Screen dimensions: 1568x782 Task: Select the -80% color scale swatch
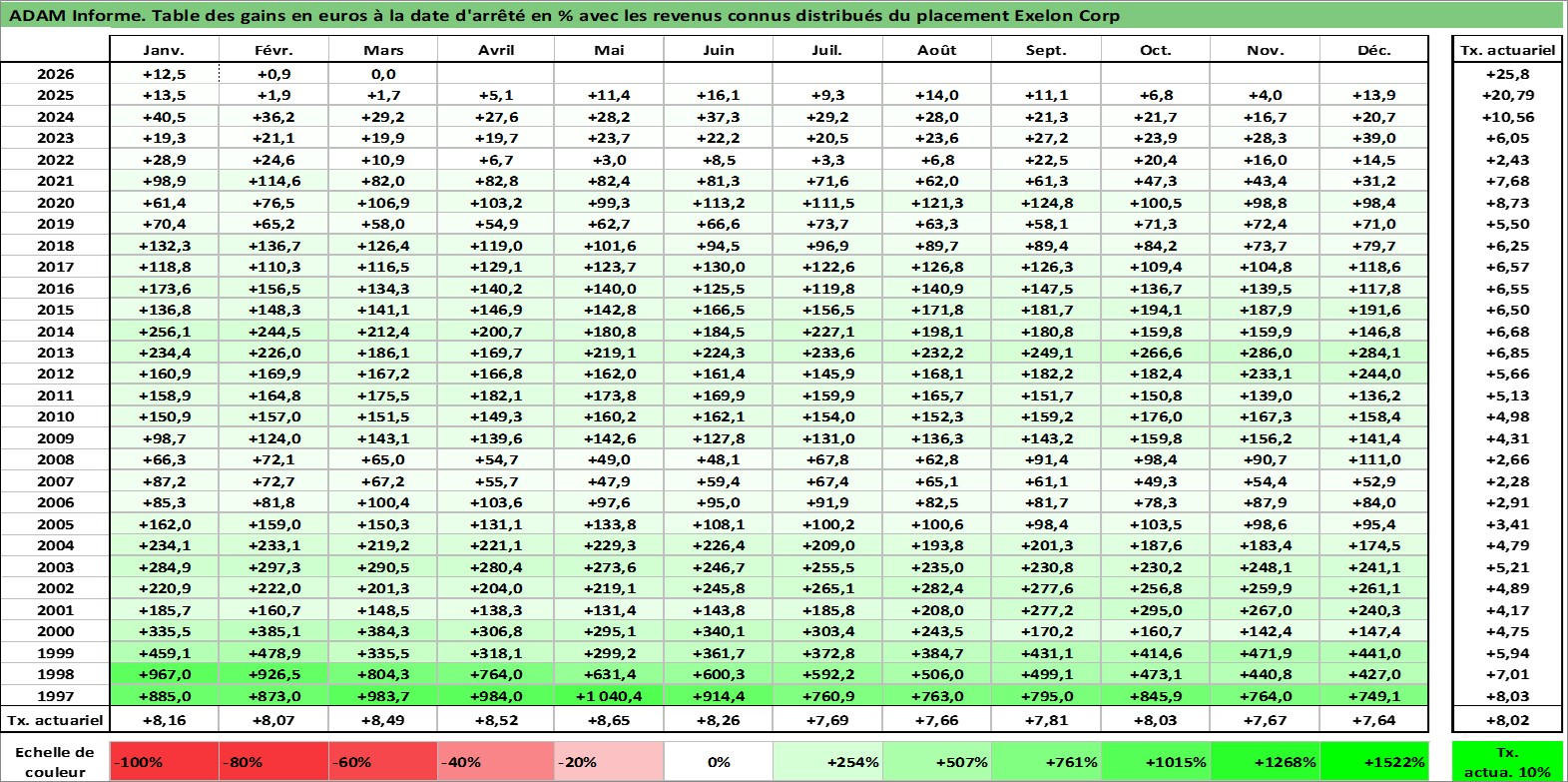tap(274, 761)
